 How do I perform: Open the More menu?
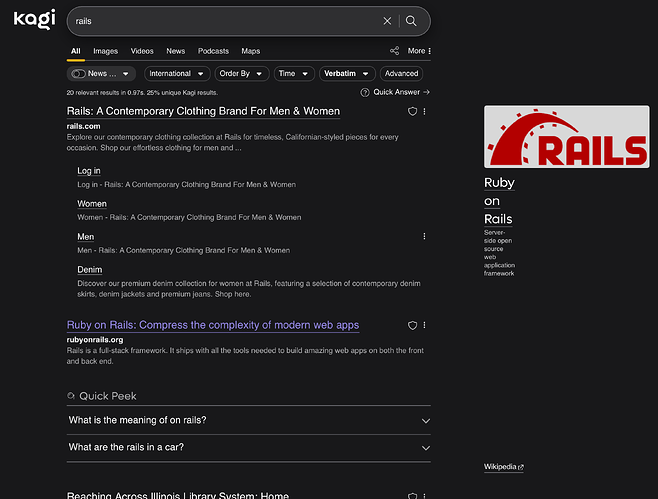pos(419,51)
